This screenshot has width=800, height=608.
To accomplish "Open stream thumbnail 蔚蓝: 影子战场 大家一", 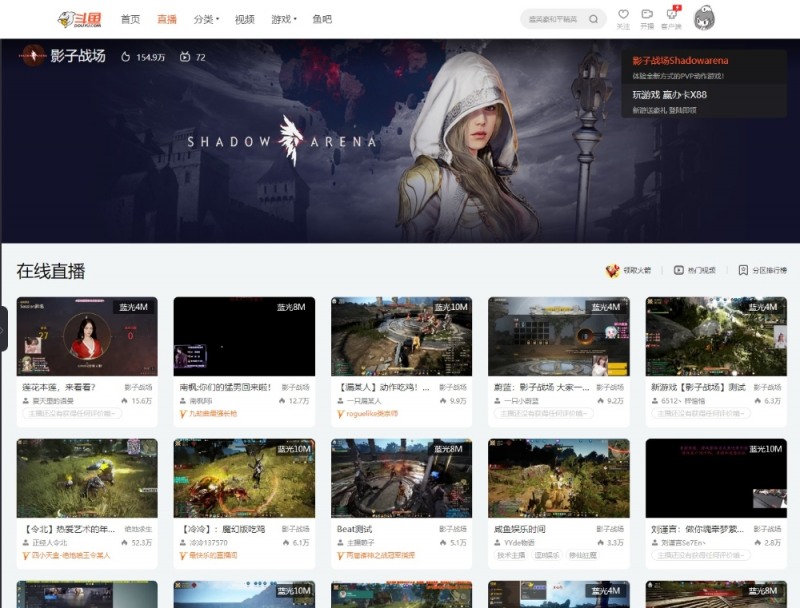I will point(559,337).
